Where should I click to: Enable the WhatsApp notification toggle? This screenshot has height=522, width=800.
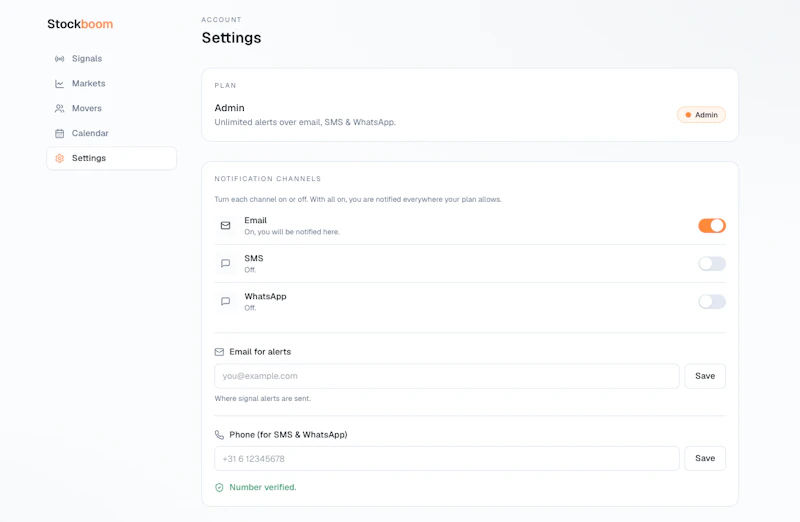(712, 302)
